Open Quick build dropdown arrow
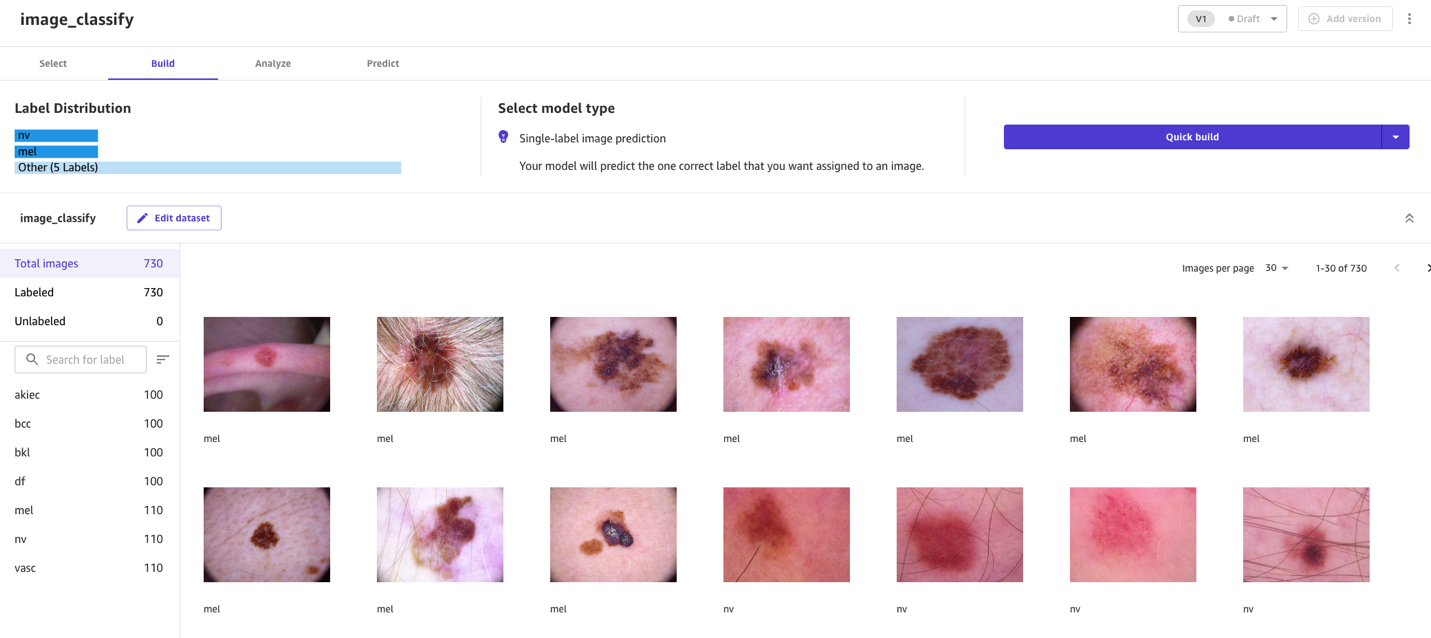1431x638 pixels. [1395, 137]
